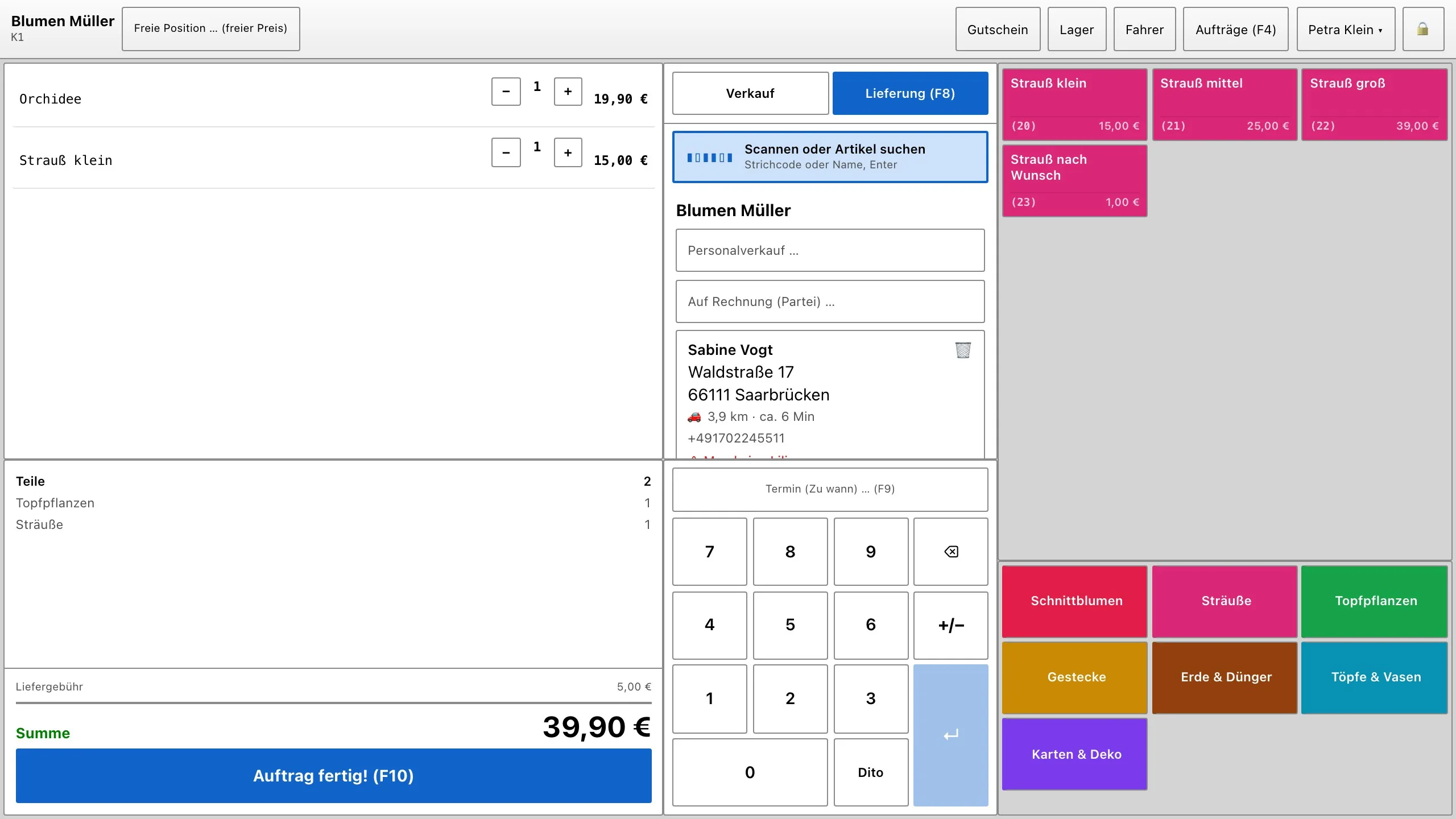This screenshot has width=1456, height=819.
Task: Select the Gestecke category
Action: (x=1074, y=677)
